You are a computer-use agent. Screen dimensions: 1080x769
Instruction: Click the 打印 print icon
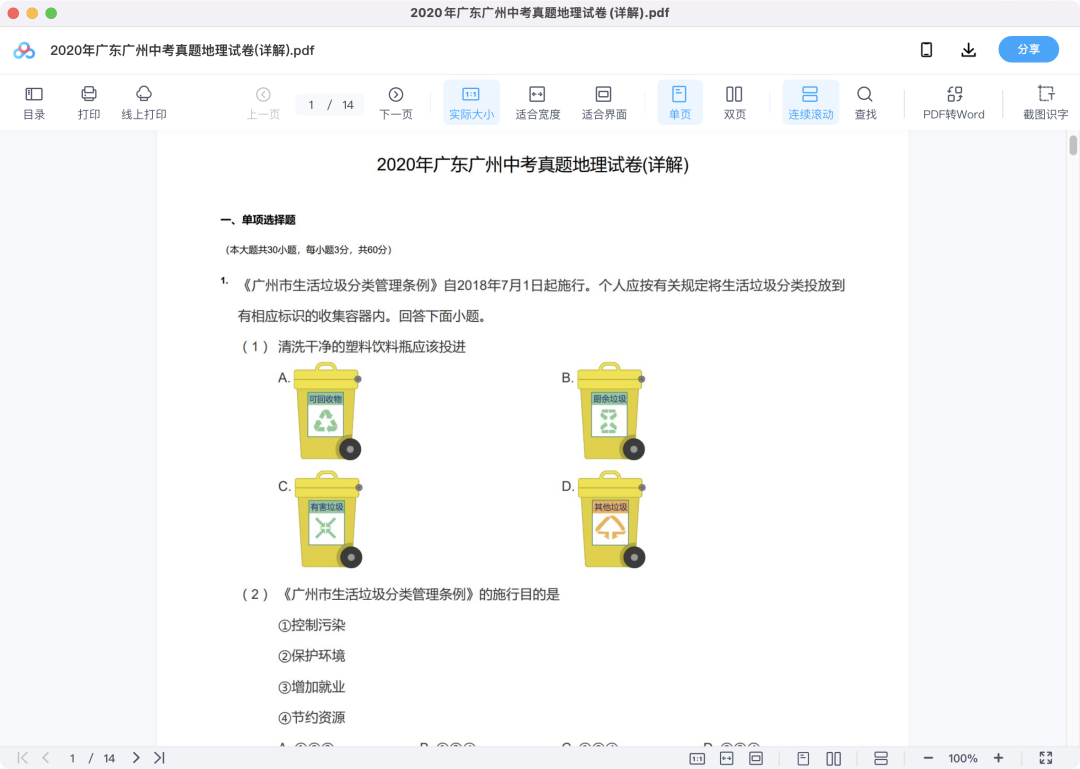point(89,103)
